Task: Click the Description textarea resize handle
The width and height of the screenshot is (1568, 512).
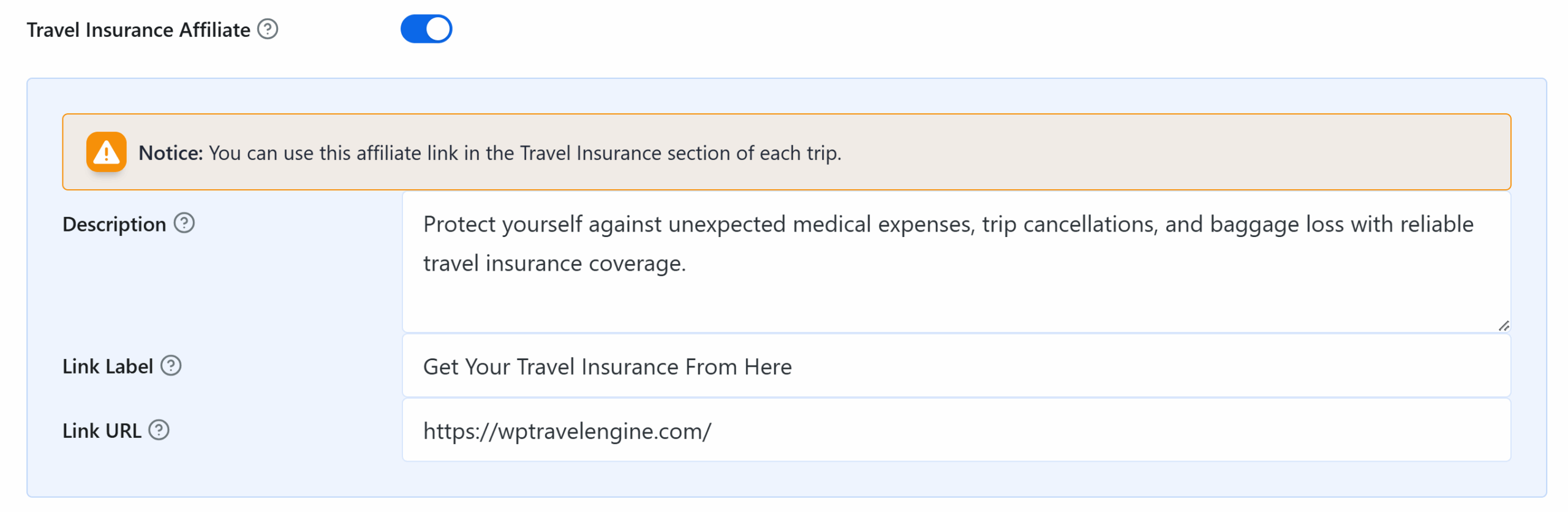Action: (x=1503, y=326)
